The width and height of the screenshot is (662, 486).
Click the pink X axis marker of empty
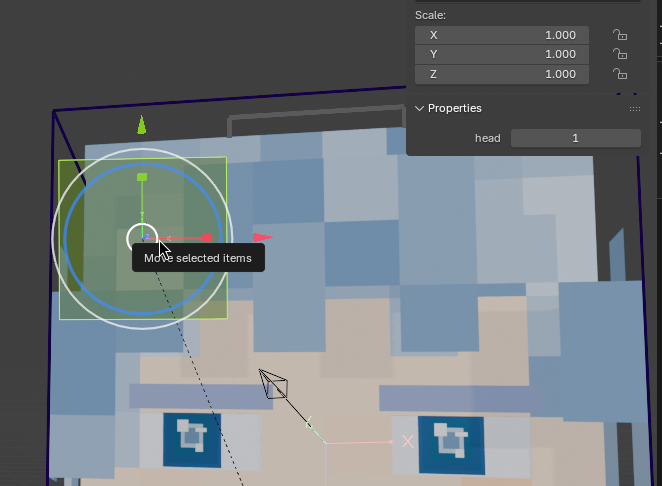(x=408, y=442)
